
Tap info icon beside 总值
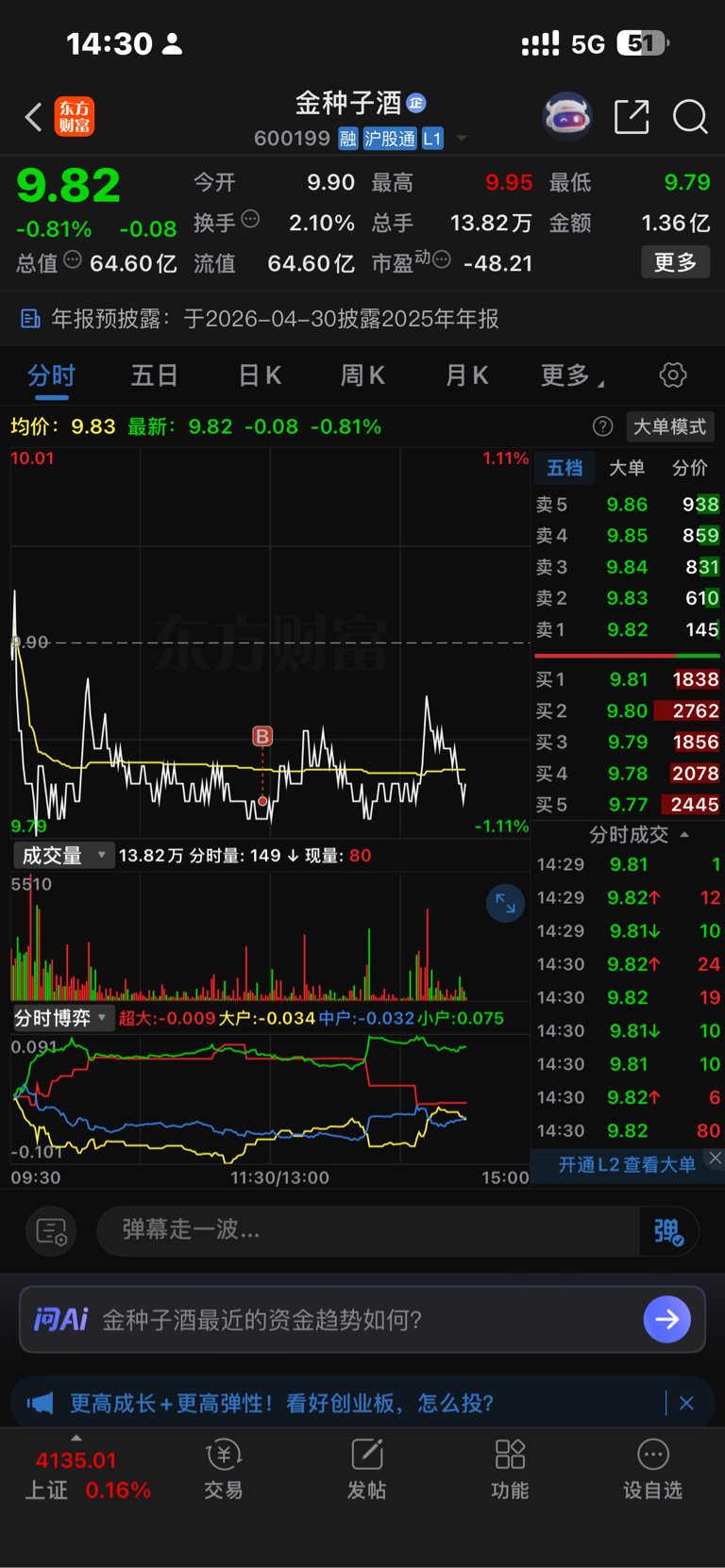point(73,259)
